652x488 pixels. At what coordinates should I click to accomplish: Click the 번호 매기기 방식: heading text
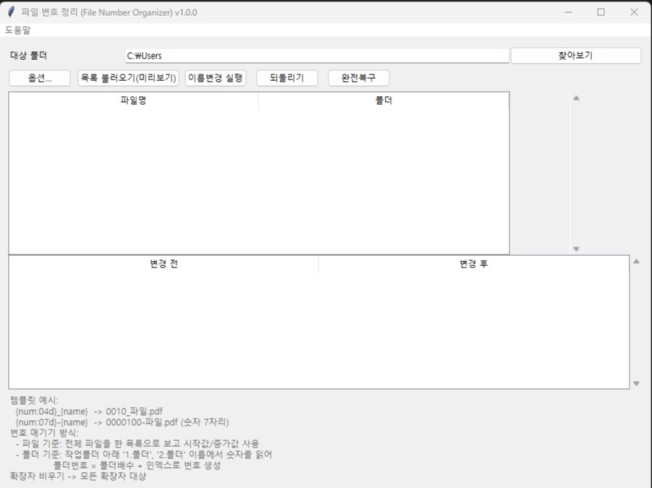(x=44, y=433)
